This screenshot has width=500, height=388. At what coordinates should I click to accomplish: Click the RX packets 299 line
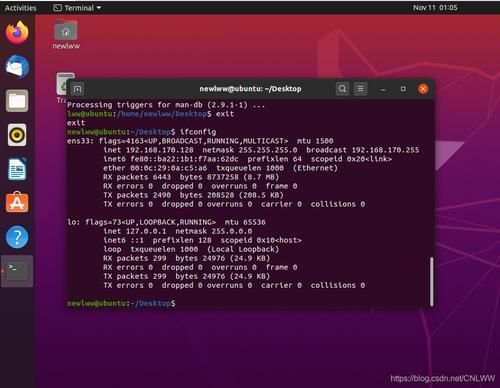click(x=187, y=258)
